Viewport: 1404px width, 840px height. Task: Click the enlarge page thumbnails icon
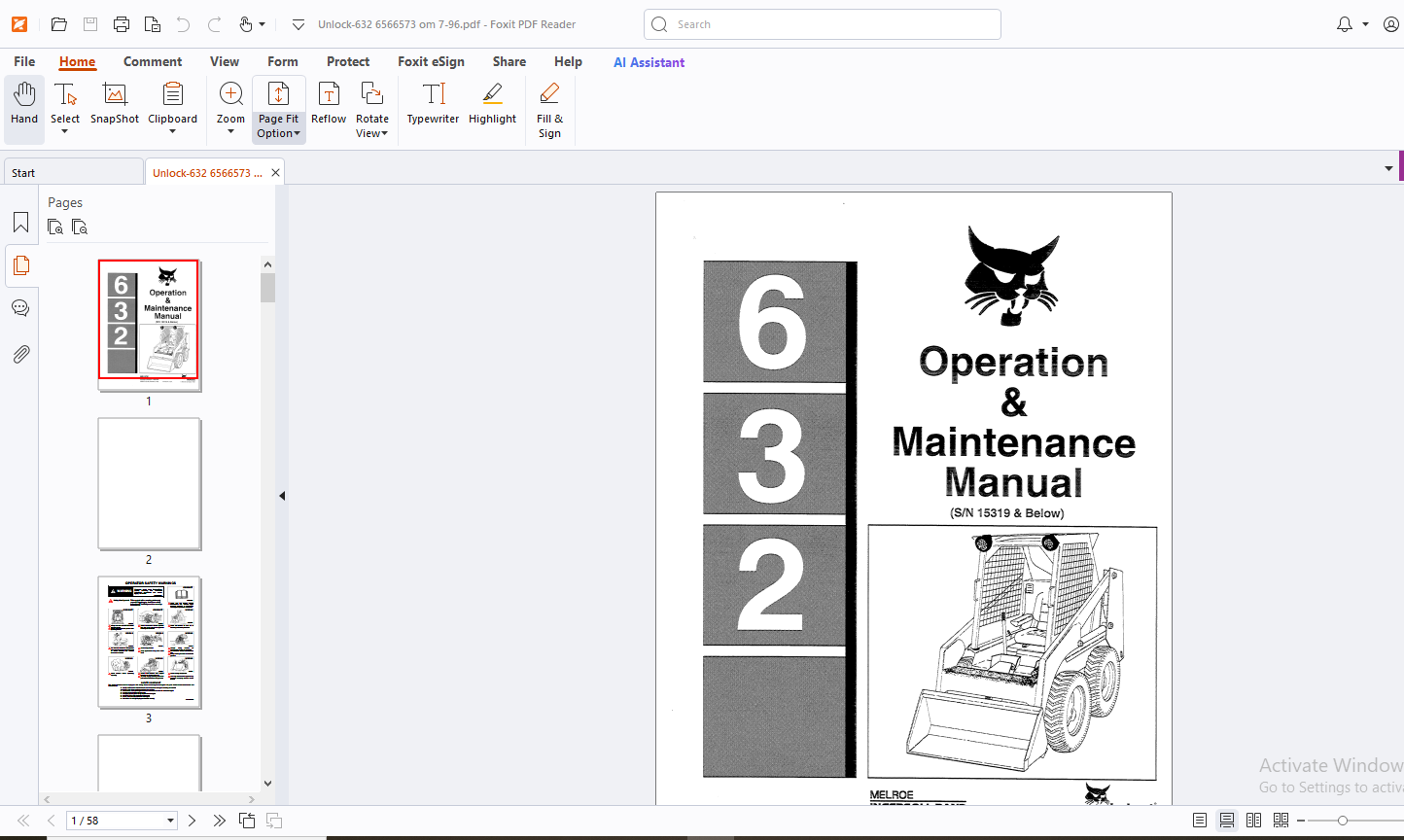pos(55,227)
